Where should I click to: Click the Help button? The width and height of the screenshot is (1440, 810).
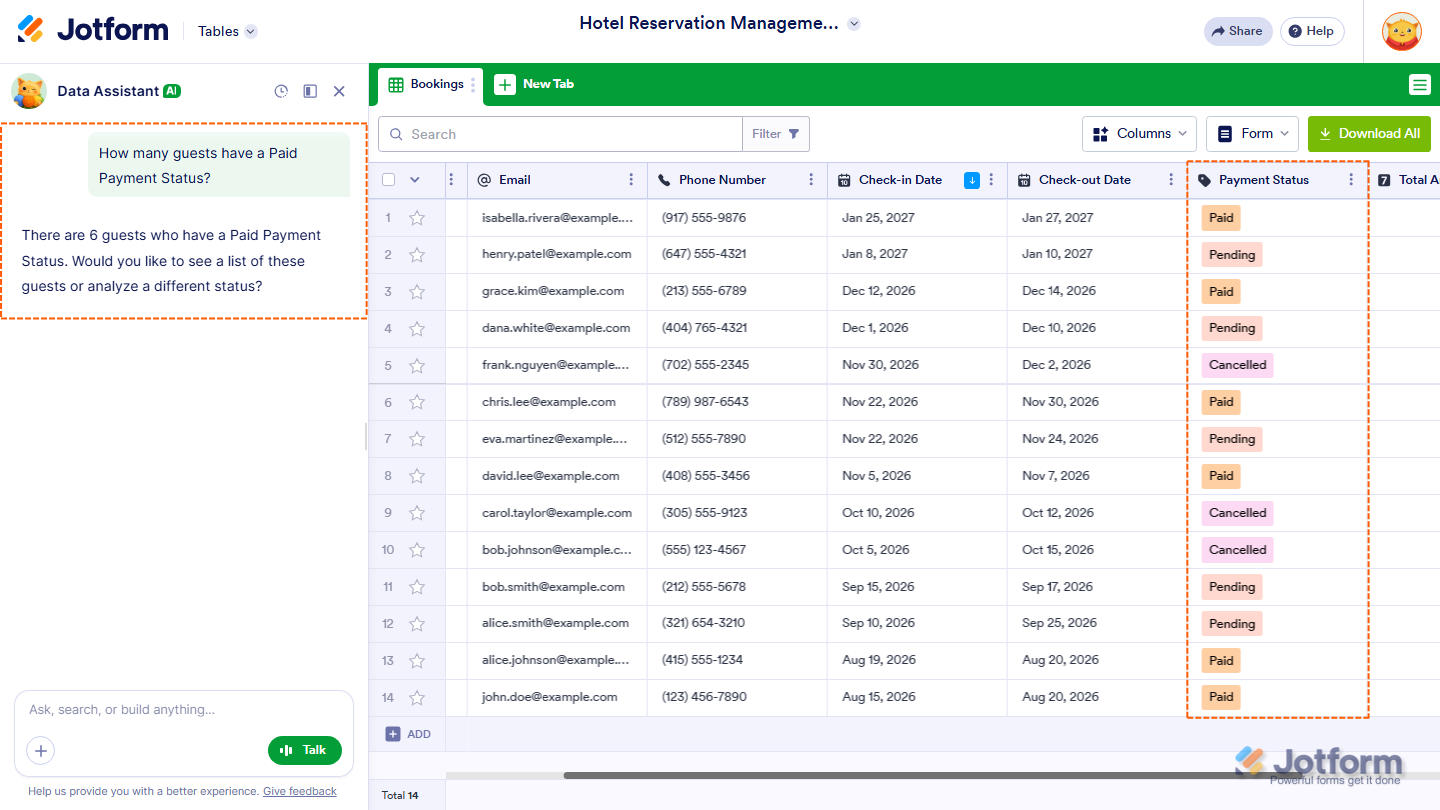coord(1312,31)
